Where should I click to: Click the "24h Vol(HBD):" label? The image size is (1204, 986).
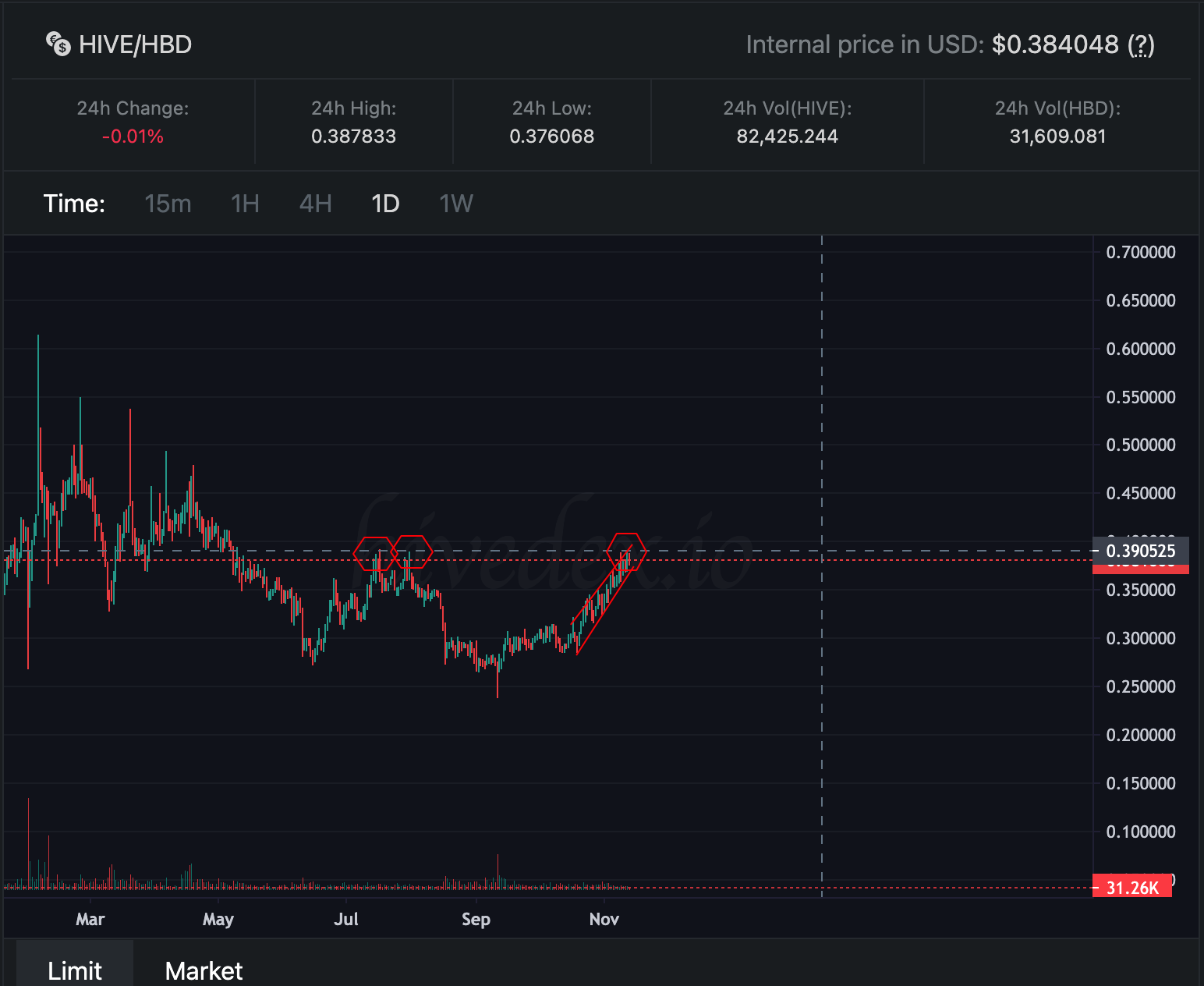(x=1058, y=108)
